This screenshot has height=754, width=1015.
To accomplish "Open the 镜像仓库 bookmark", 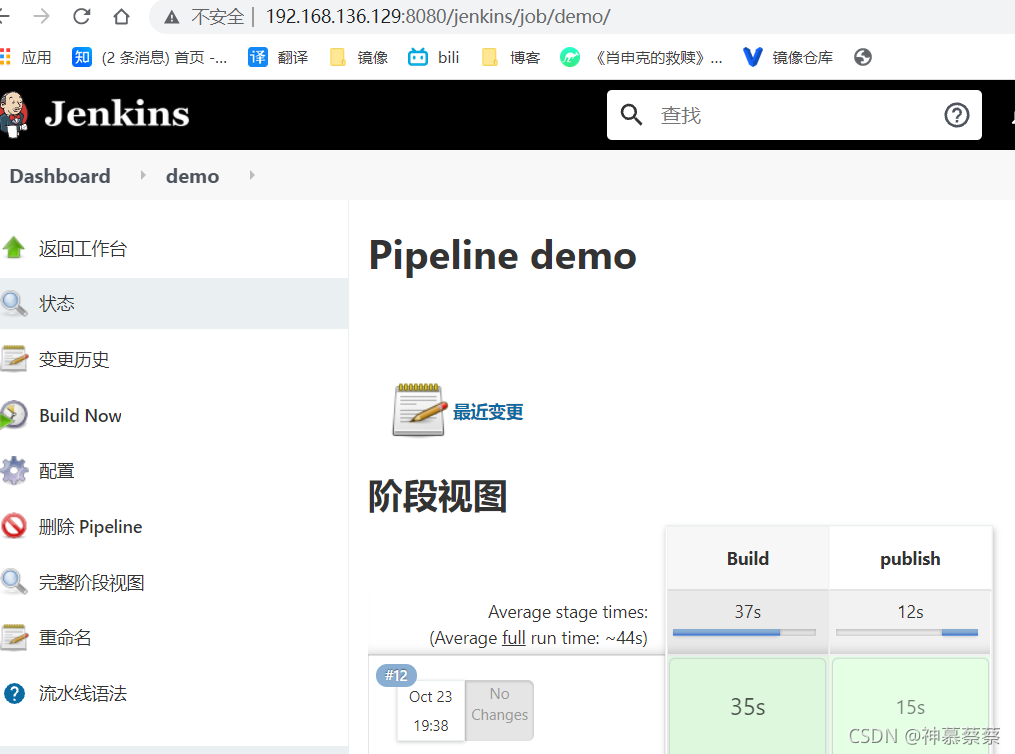I will (788, 58).
